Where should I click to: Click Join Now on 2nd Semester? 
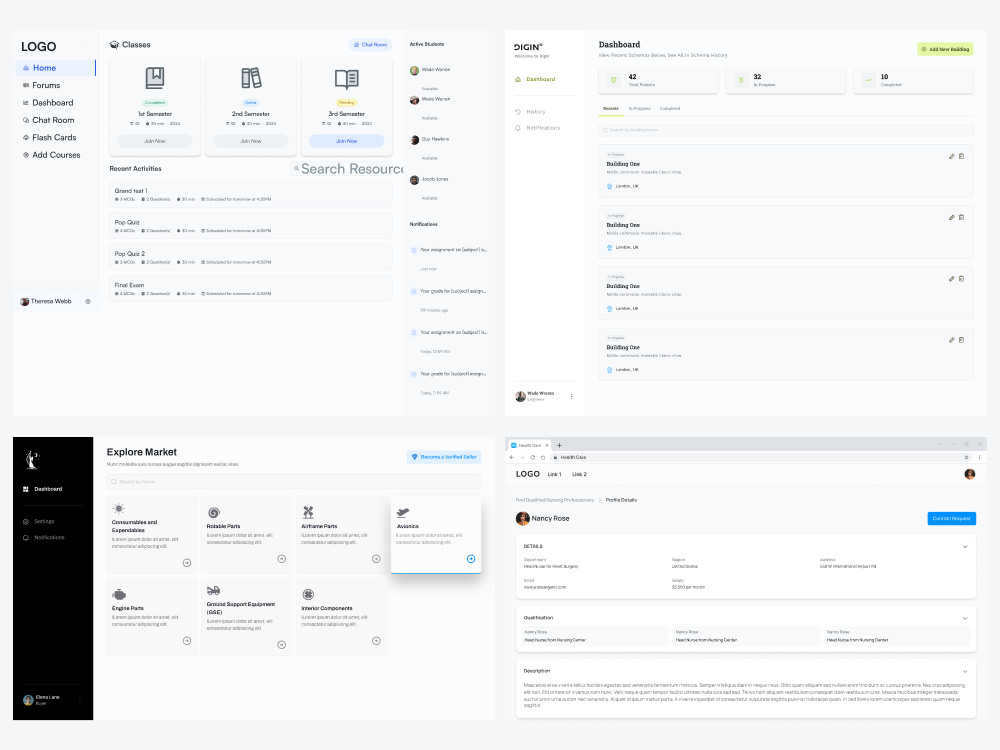251,141
